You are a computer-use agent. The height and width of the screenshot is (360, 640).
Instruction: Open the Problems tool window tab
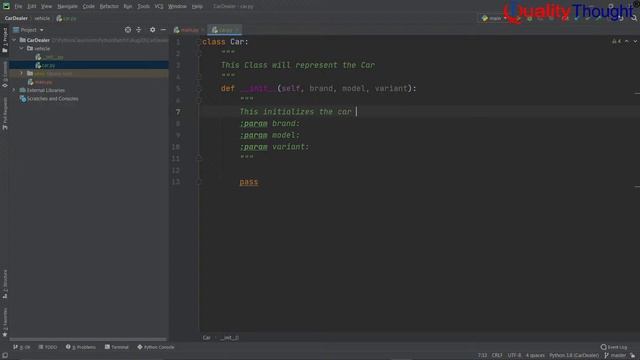(x=80, y=347)
